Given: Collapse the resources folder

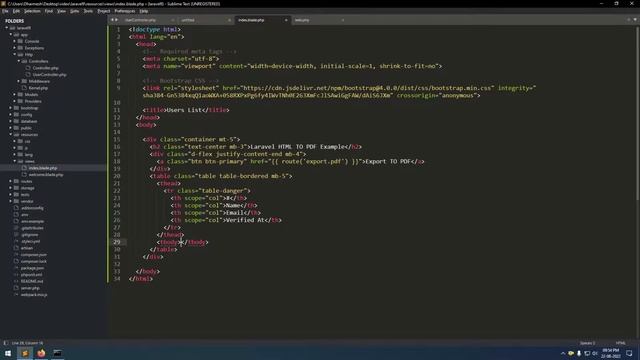Looking at the screenshot, I should 11,134.
